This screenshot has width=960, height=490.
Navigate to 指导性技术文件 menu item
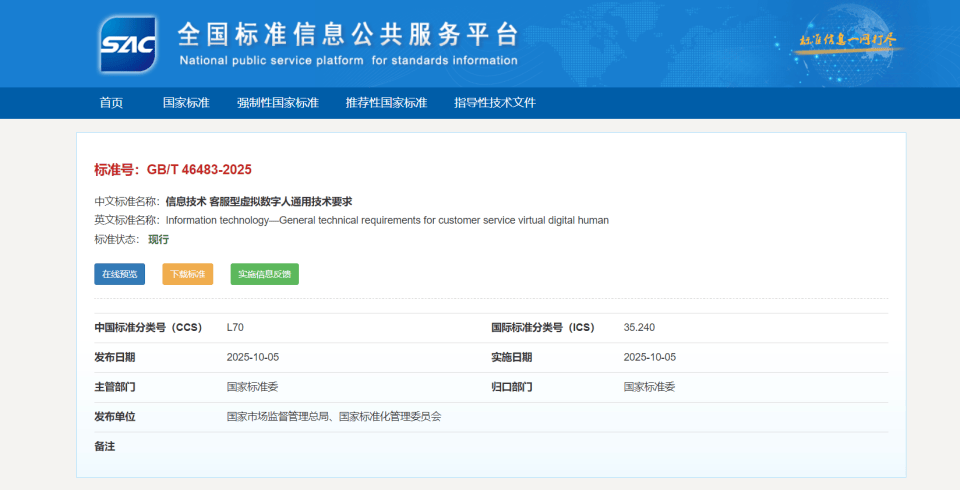click(x=495, y=103)
